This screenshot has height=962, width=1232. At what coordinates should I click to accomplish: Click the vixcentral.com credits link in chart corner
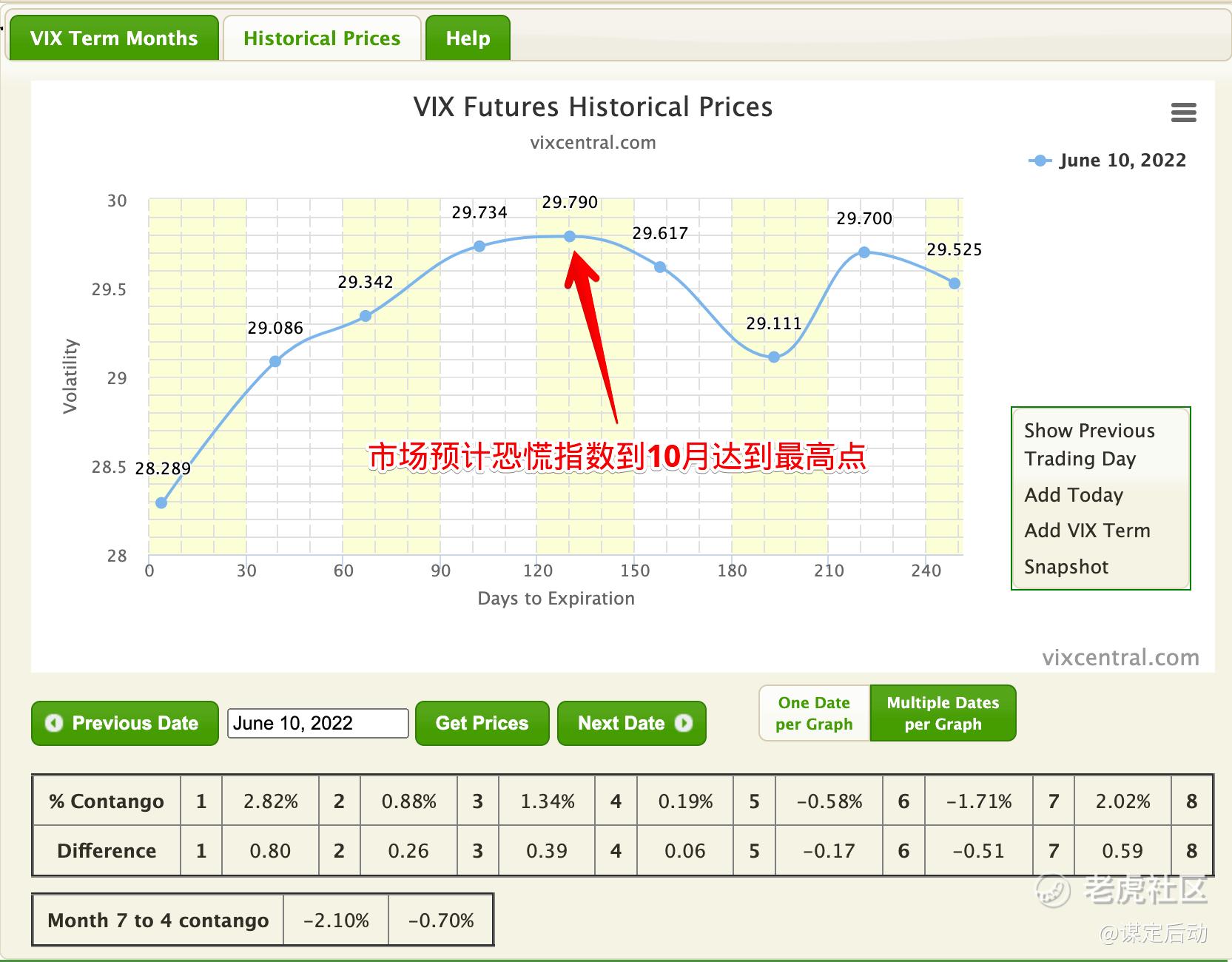click(1120, 657)
